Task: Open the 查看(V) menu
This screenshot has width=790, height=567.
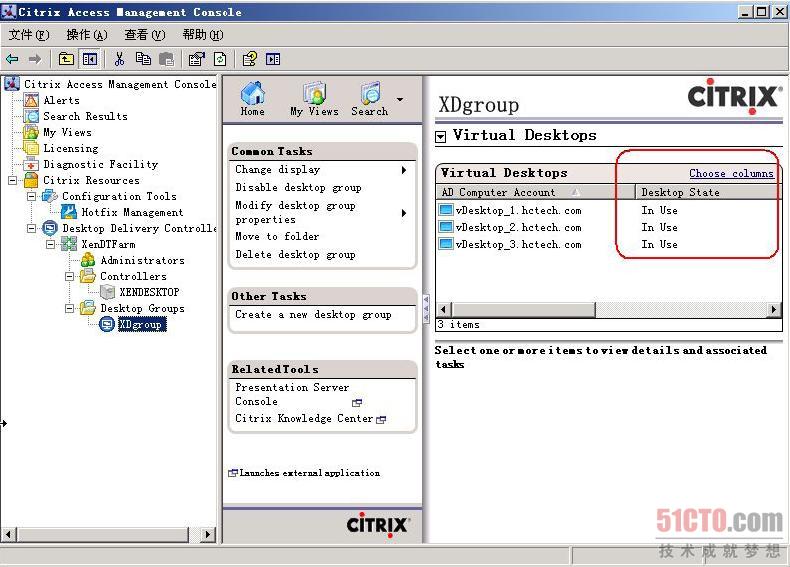Action: 145,35
